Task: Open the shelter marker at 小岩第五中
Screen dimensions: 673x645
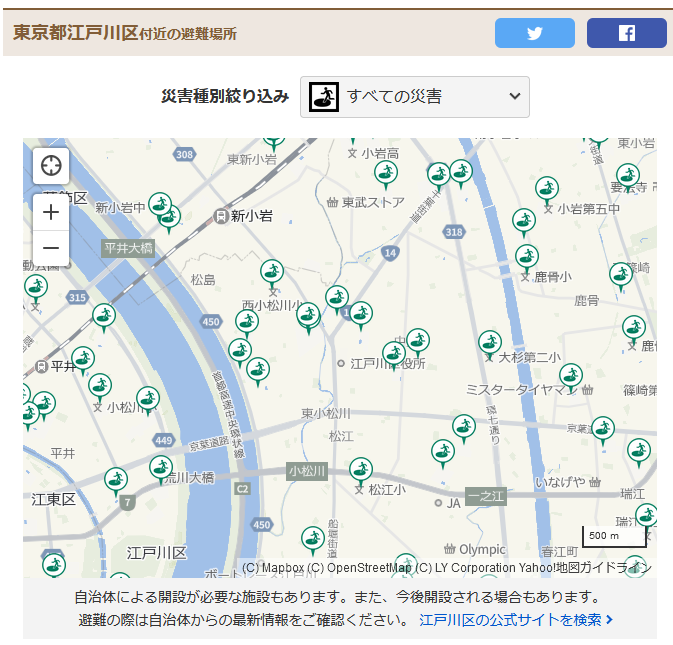Action: [x=546, y=189]
